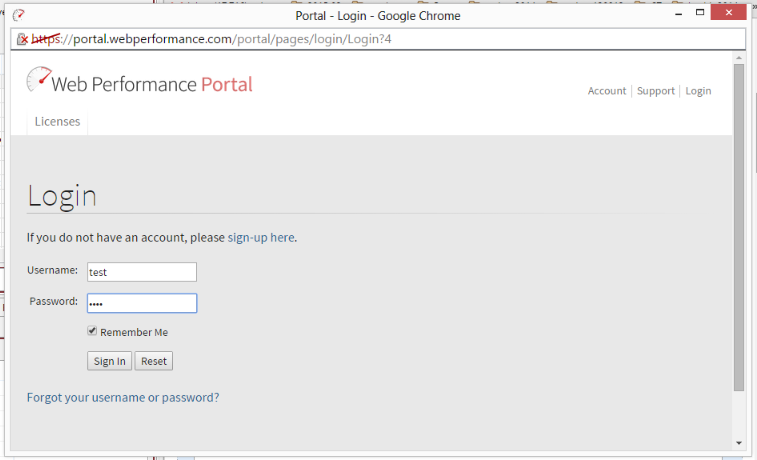Click the scrollbar down arrow
The height and width of the screenshot is (460, 757).
click(x=739, y=443)
